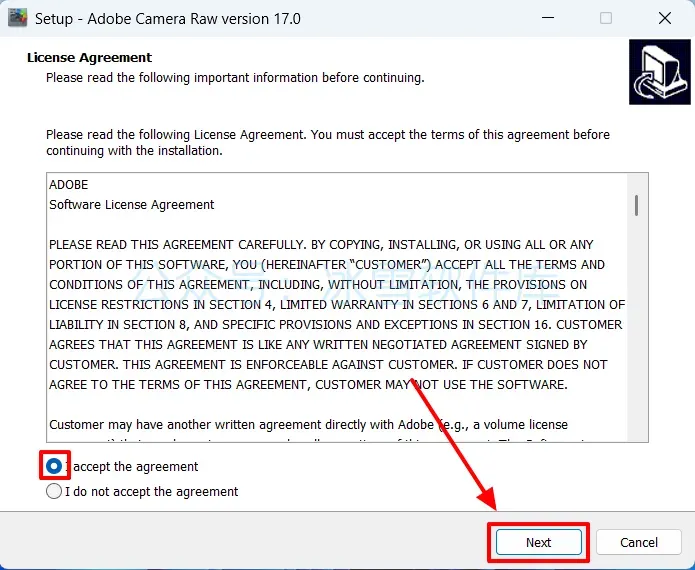
Task: Minimize the Setup window
Action: click(x=548, y=18)
